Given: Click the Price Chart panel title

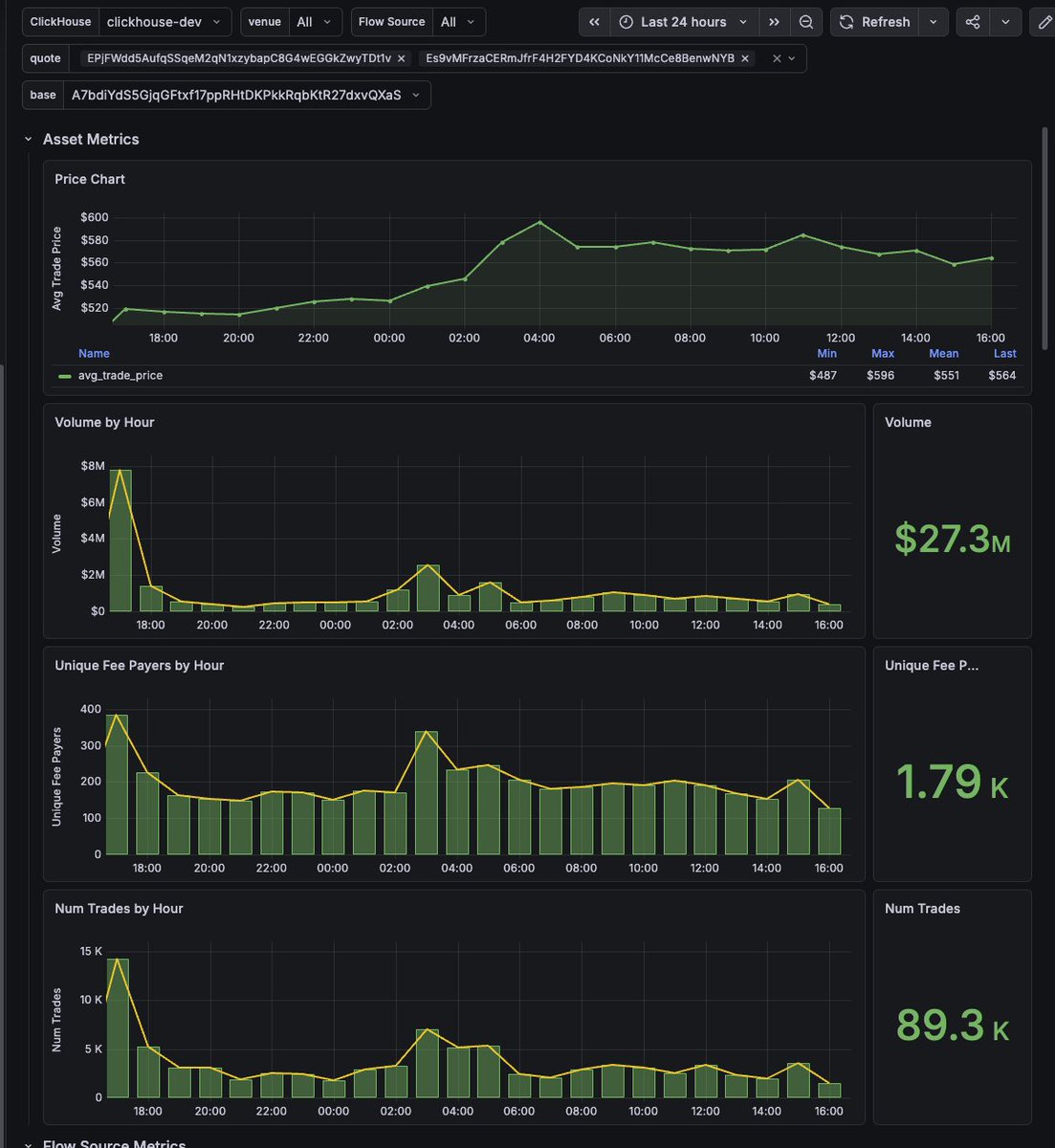Looking at the screenshot, I should 90,179.
